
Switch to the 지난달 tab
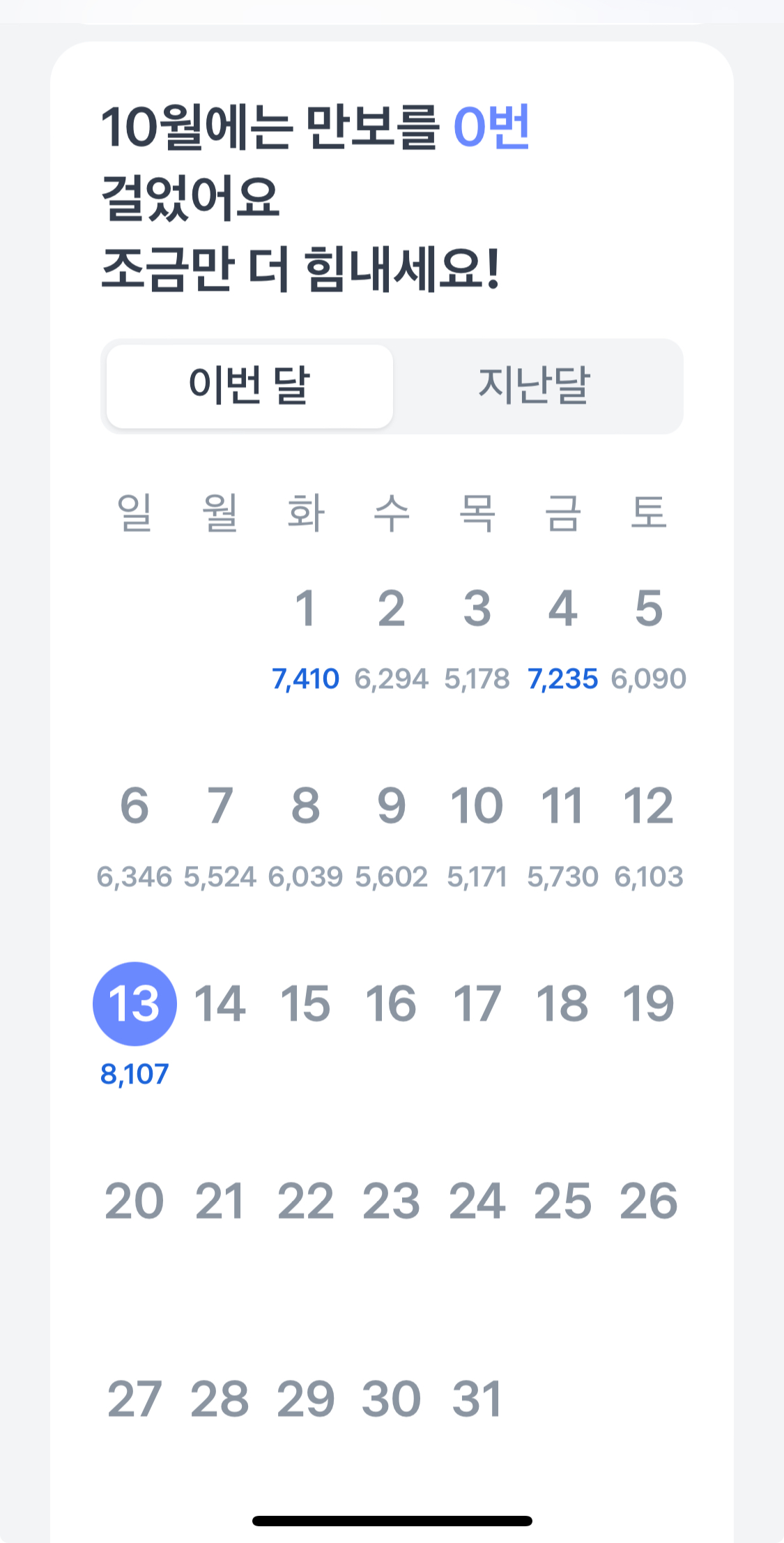click(x=535, y=386)
